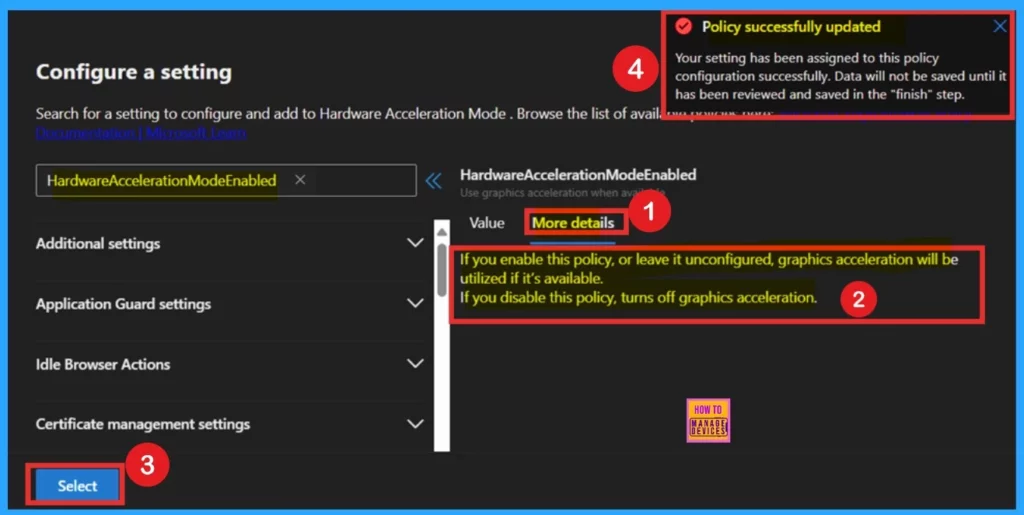The height and width of the screenshot is (515, 1024).
Task: Clear the HardwareAccelerationModeEnabled search text
Action: tap(300, 179)
